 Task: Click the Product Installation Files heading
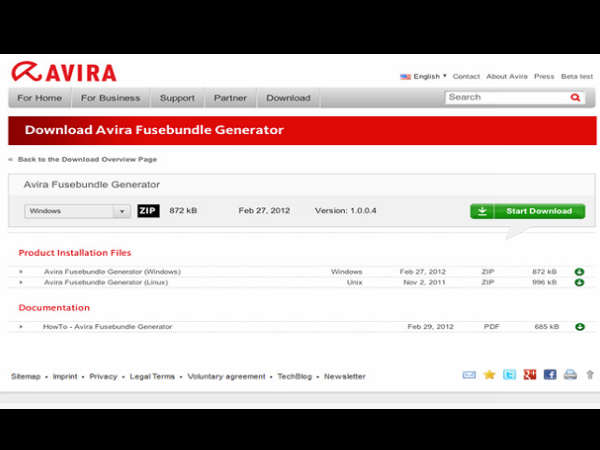point(75,253)
